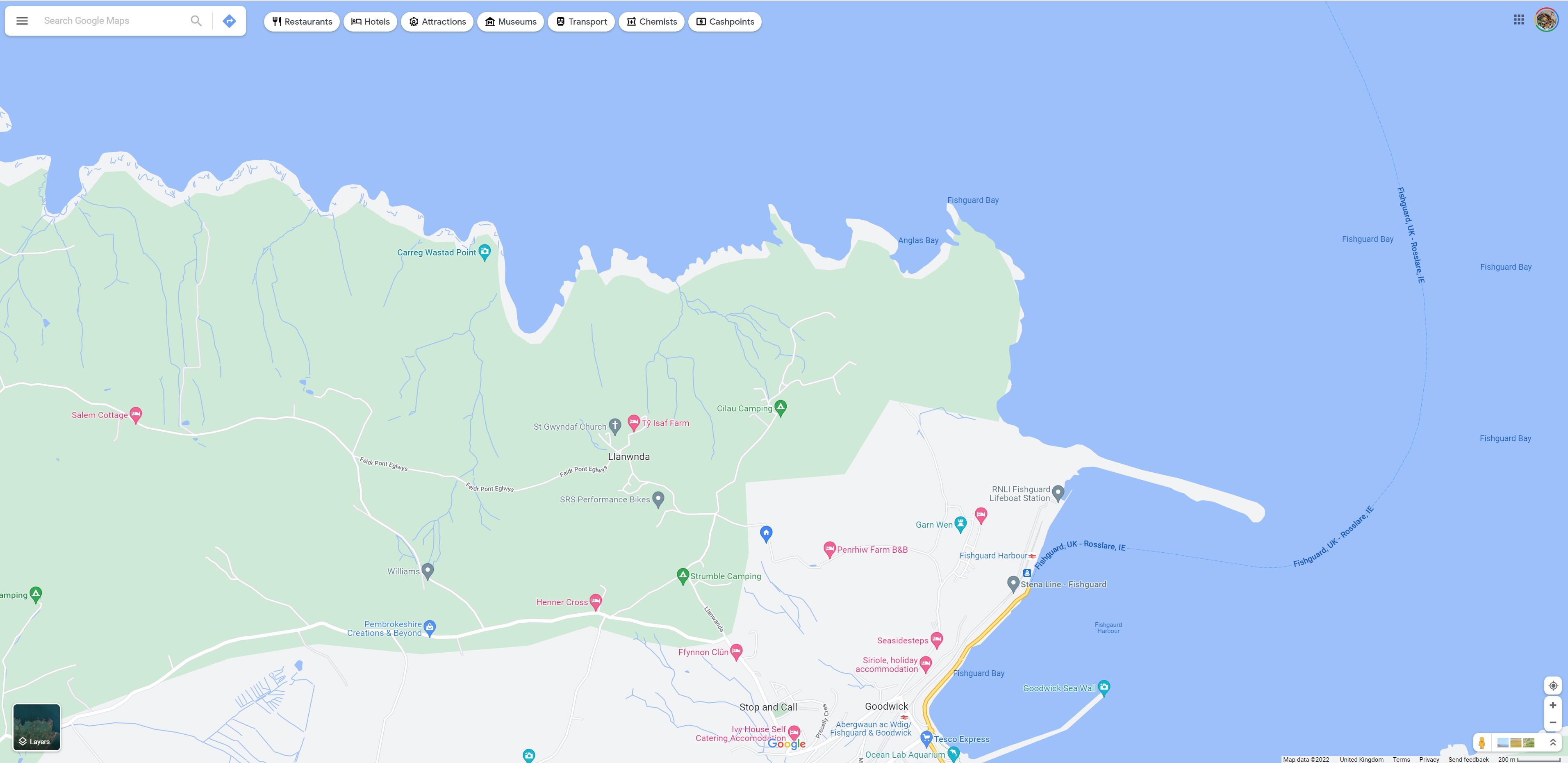Open the hamburger main menu

22,20
